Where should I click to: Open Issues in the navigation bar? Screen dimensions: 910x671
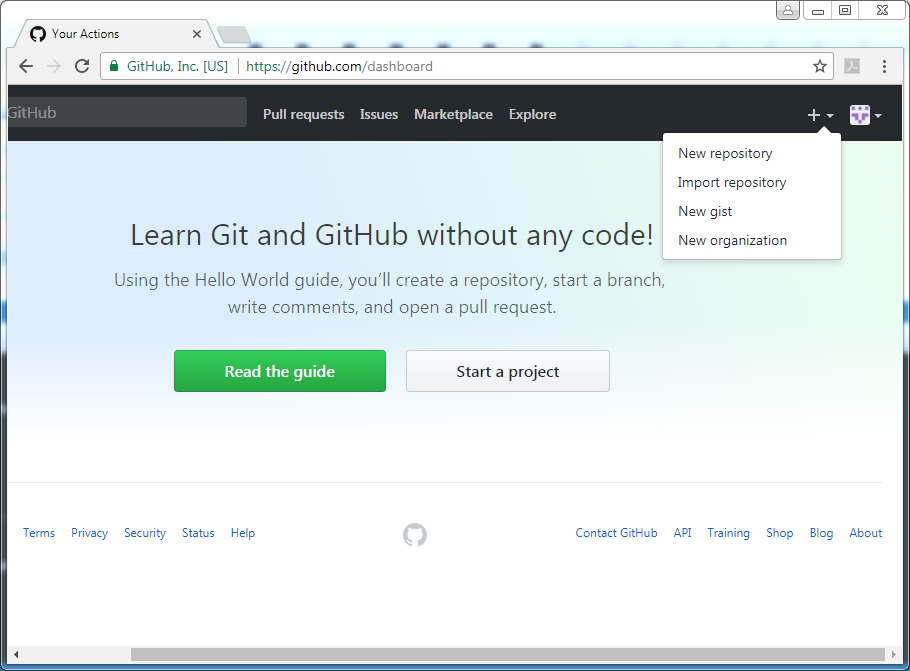(x=379, y=114)
